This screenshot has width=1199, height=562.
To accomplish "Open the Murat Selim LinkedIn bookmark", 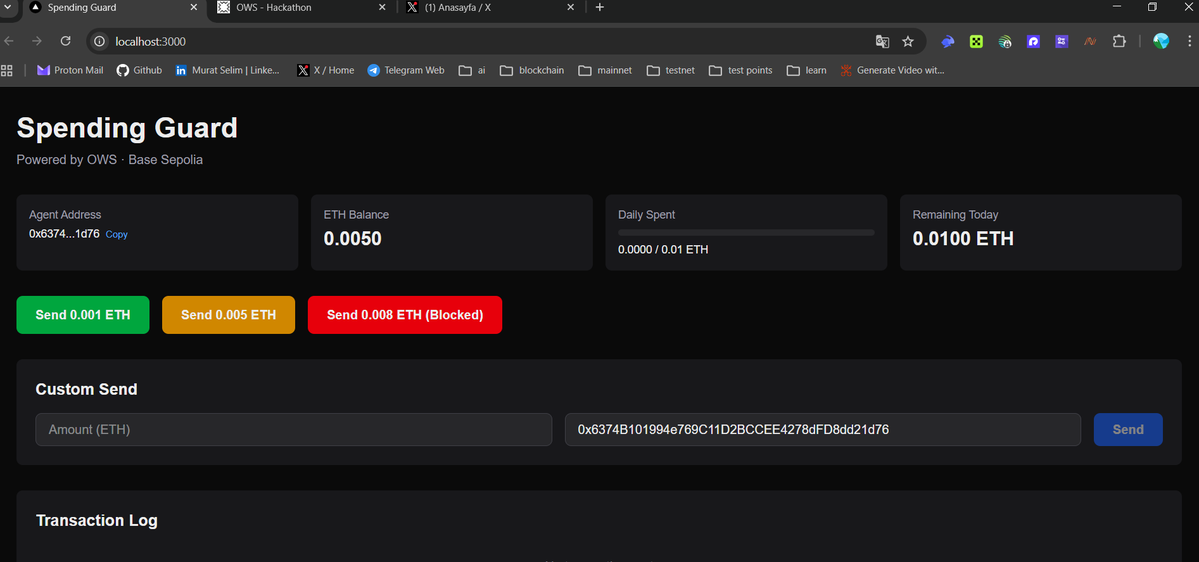I will click(x=227, y=70).
